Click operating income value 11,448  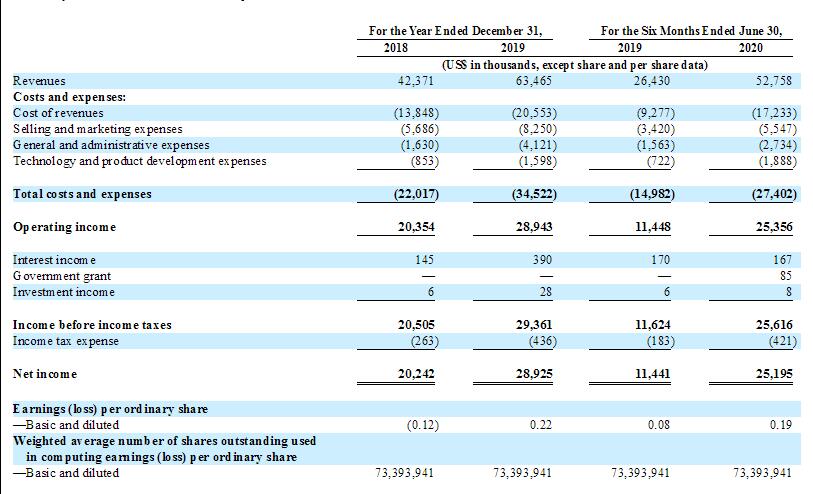point(653,227)
